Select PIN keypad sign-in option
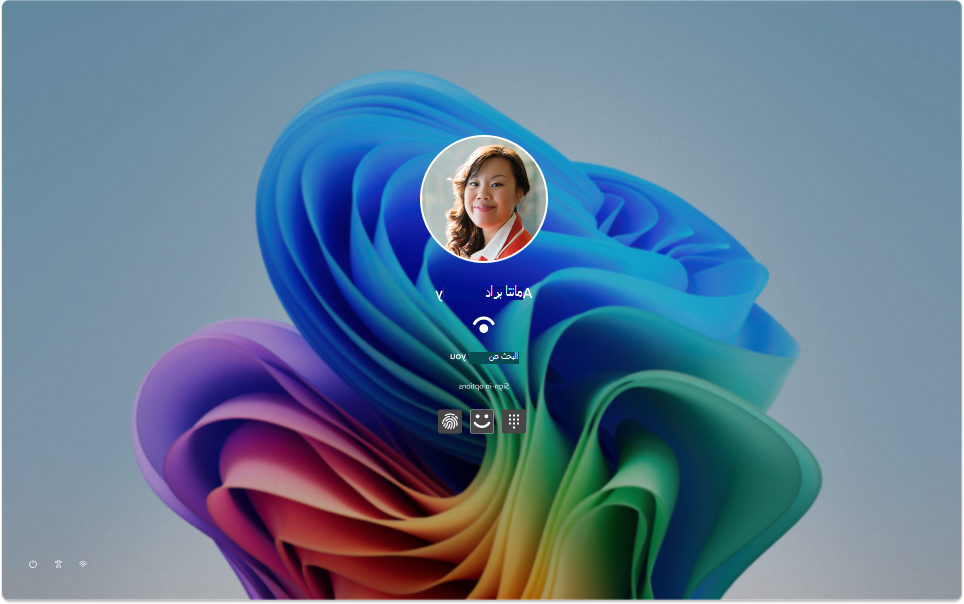Screen dimensions: 964x604 point(514,421)
